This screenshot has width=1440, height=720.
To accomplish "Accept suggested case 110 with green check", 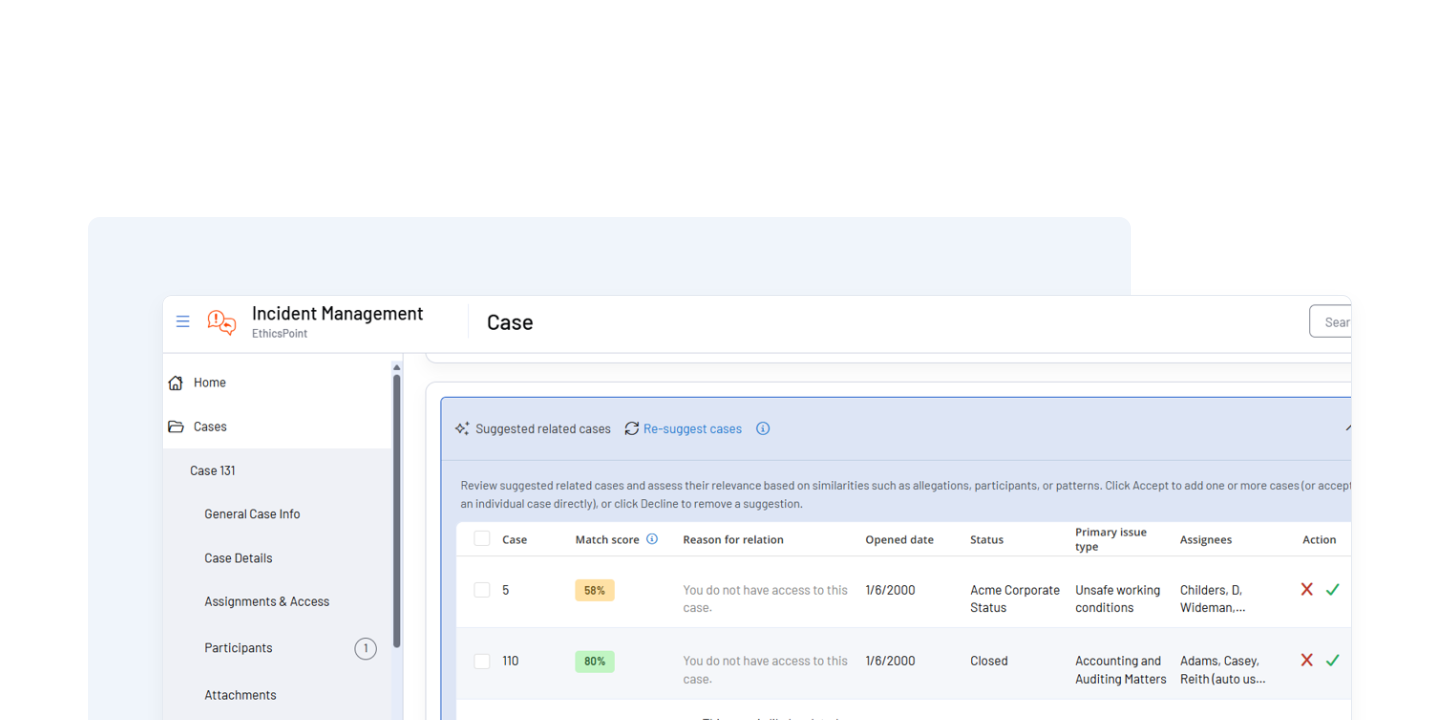I will pyautogui.click(x=1333, y=660).
